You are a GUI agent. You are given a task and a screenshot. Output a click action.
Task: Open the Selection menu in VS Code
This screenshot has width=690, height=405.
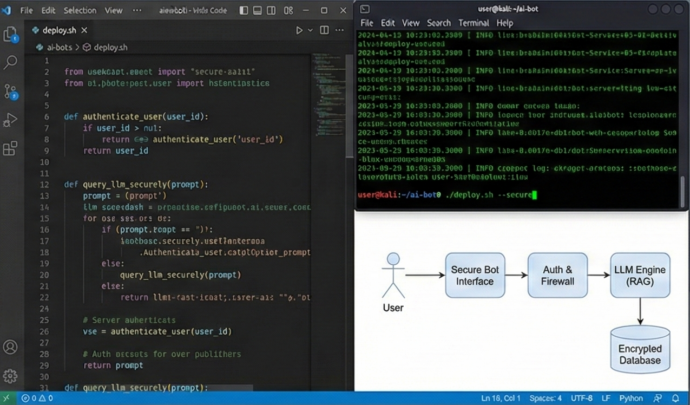[80, 10]
